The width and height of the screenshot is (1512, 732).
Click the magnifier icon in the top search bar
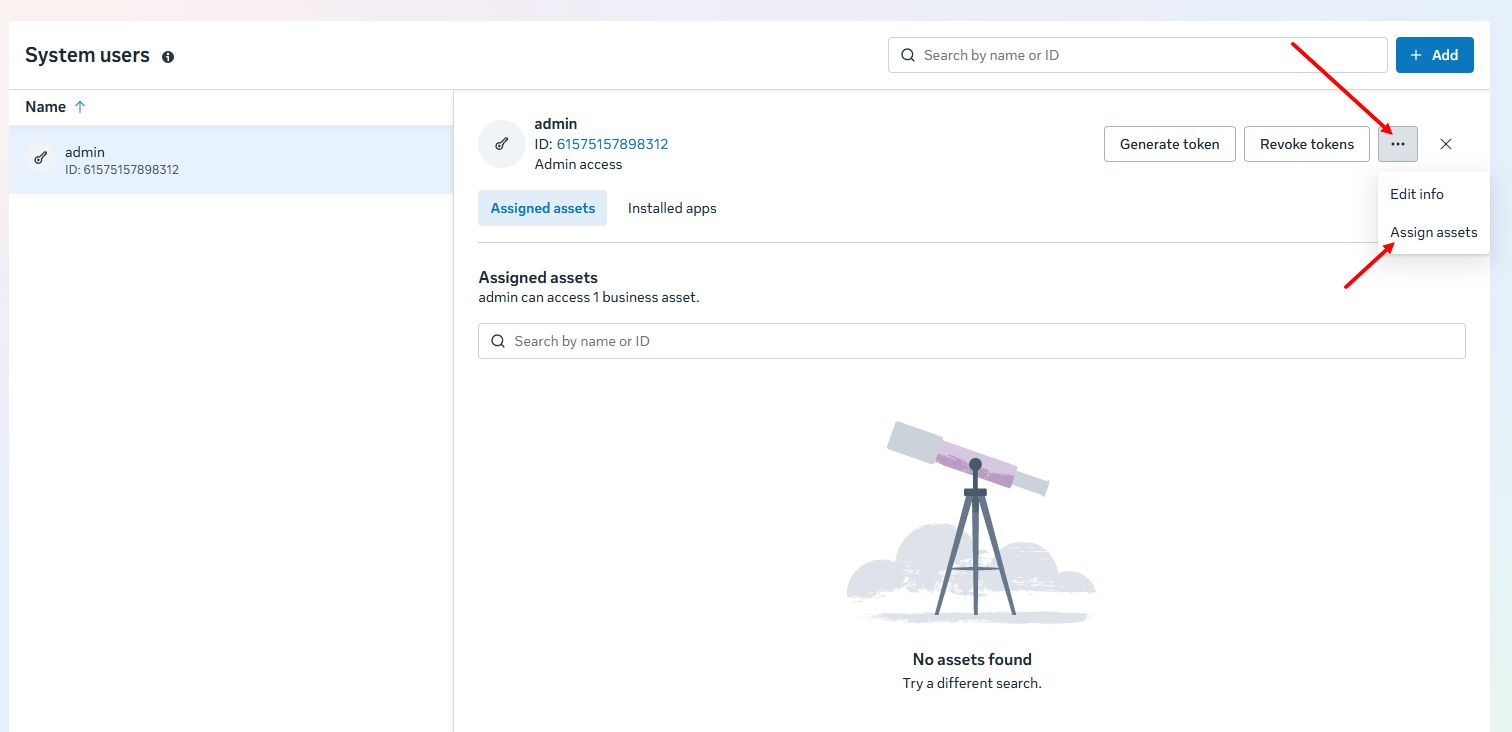(x=908, y=55)
